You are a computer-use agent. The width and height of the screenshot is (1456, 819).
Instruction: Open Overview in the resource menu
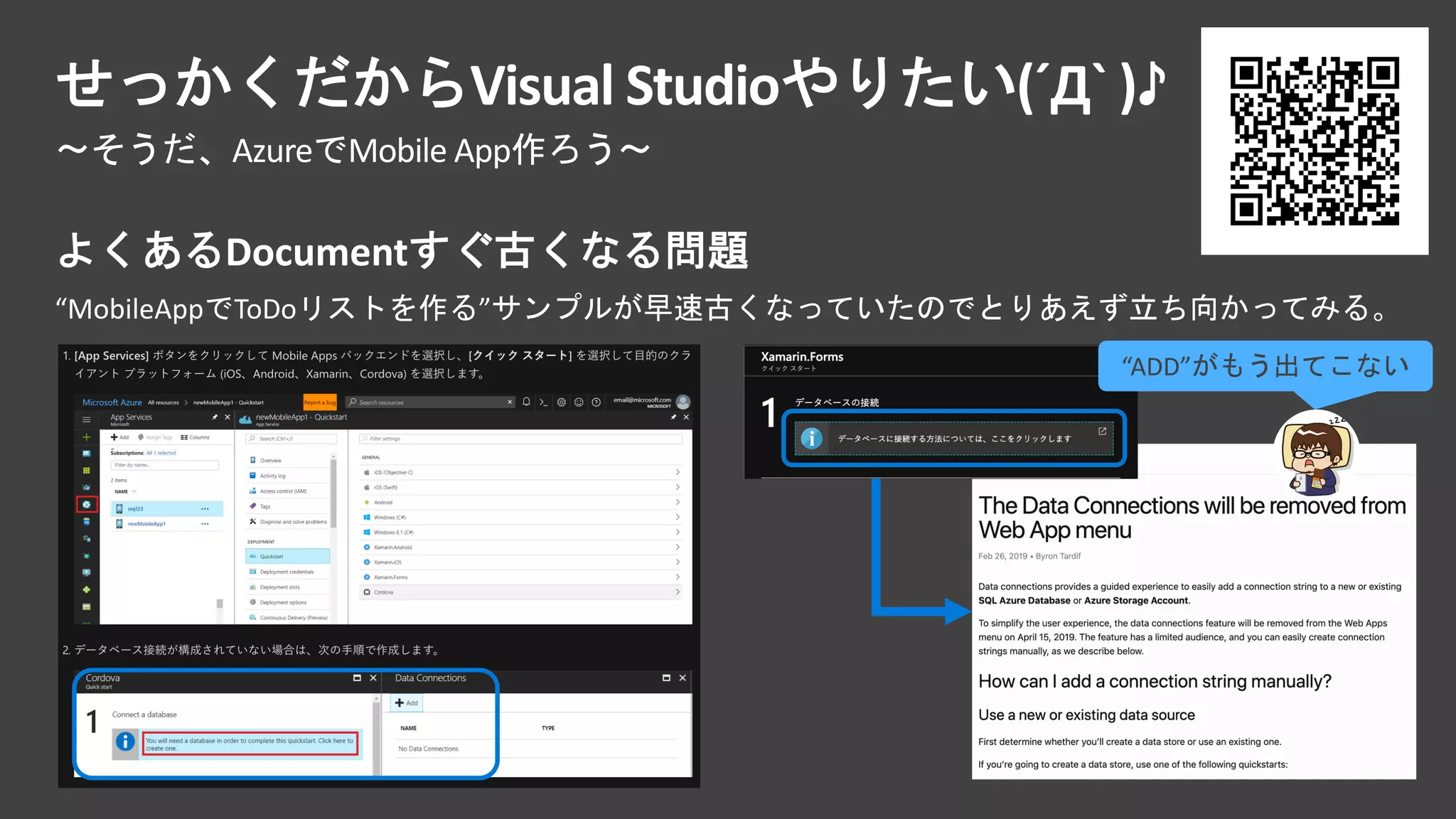288,461
